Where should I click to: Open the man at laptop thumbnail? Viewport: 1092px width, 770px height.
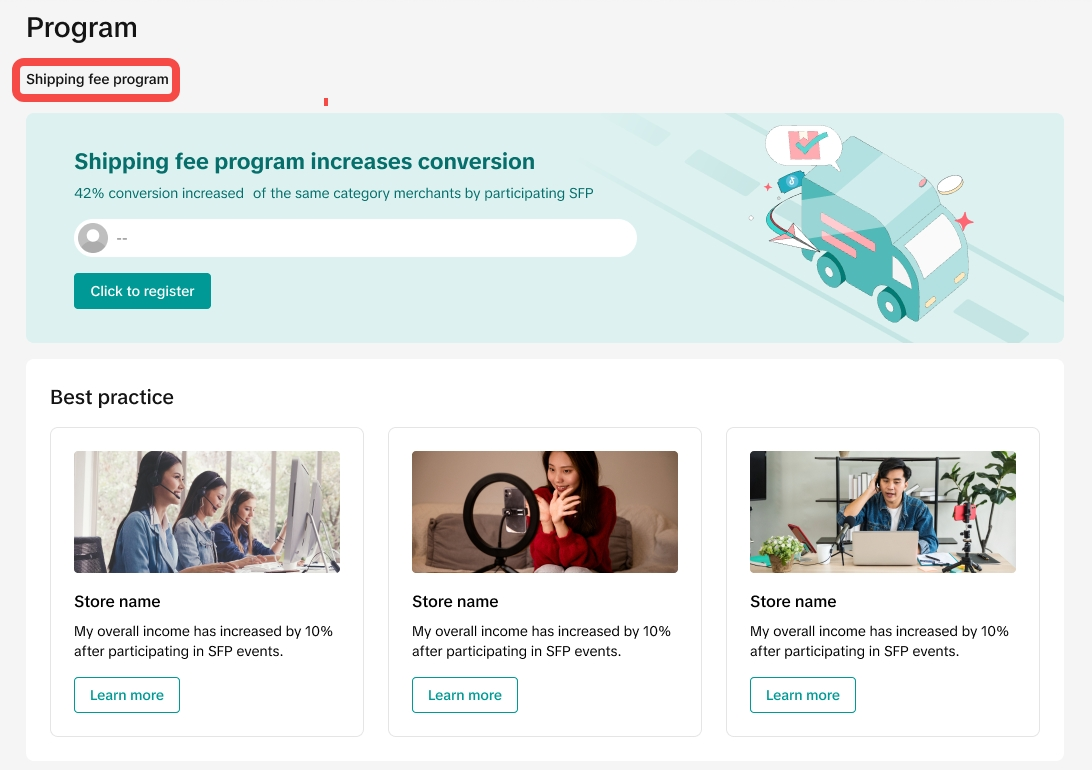coord(883,512)
